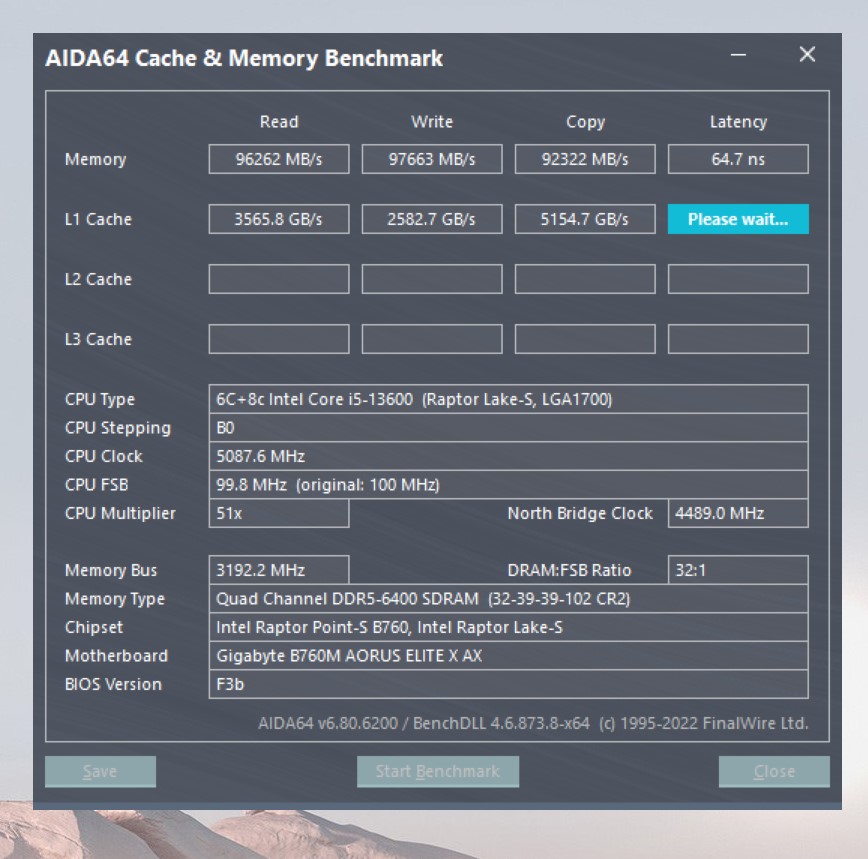Click the Memory row label

point(95,160)
